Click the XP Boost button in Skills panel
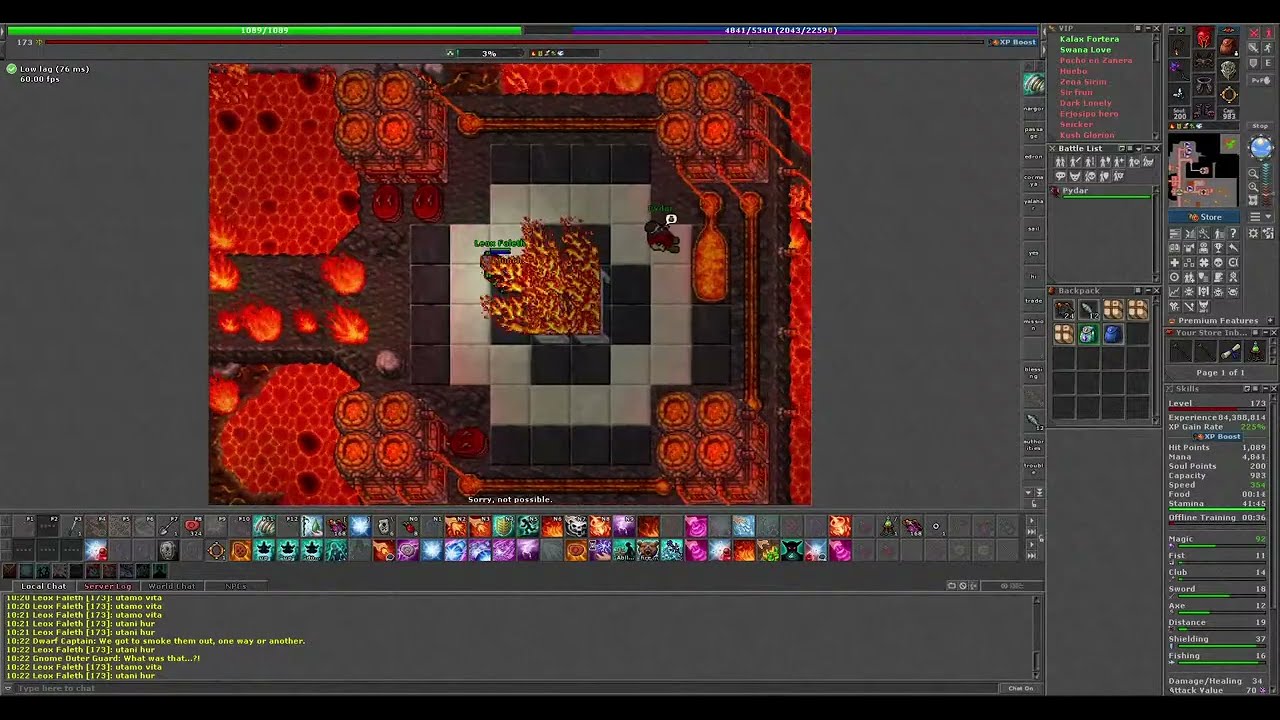 click(1219, 437)
